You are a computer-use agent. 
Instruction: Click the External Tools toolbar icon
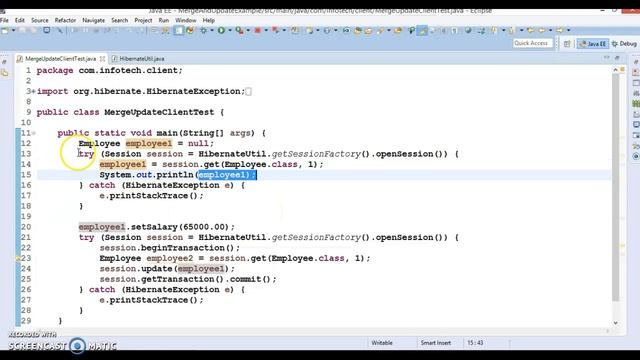(x=276, y=31)
